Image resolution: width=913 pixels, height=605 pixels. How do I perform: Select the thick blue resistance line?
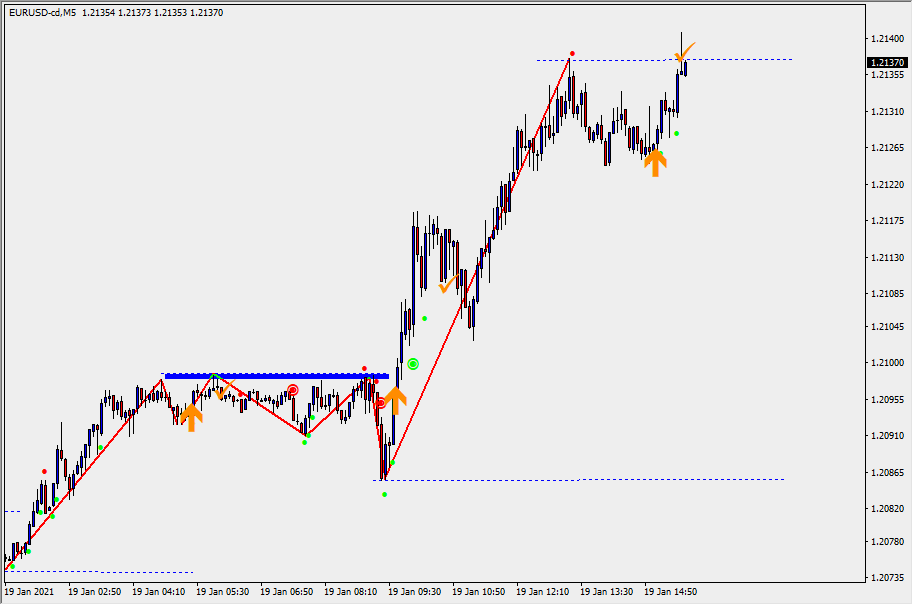[276, 376]
